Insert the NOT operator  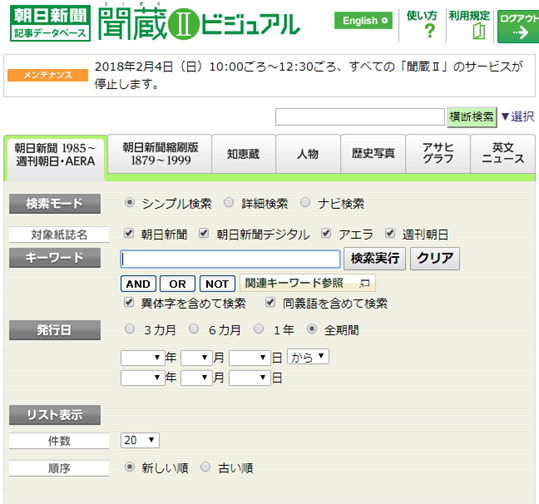[x=217, y=284]
